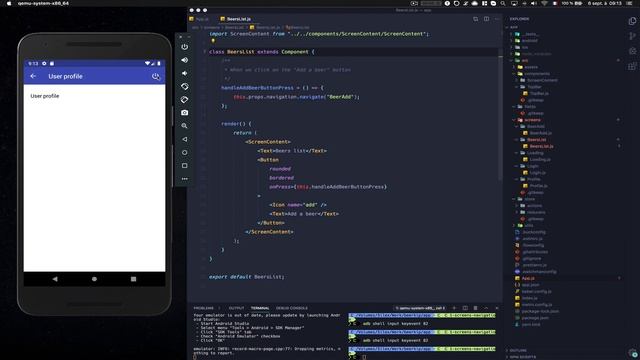The image size is (640, 360).
Task: Expand the NPM Scripts section
Action: [521, 357]
